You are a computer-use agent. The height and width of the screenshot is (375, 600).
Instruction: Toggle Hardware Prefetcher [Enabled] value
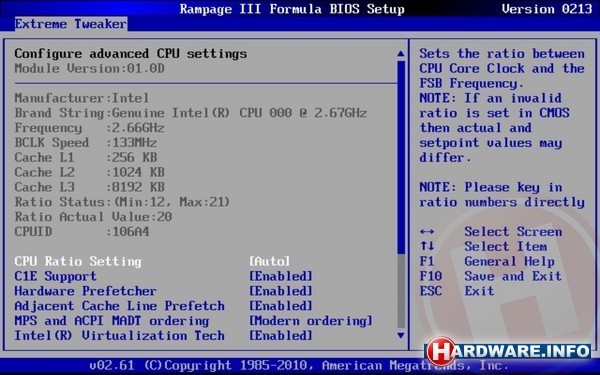tap(281, 291)
